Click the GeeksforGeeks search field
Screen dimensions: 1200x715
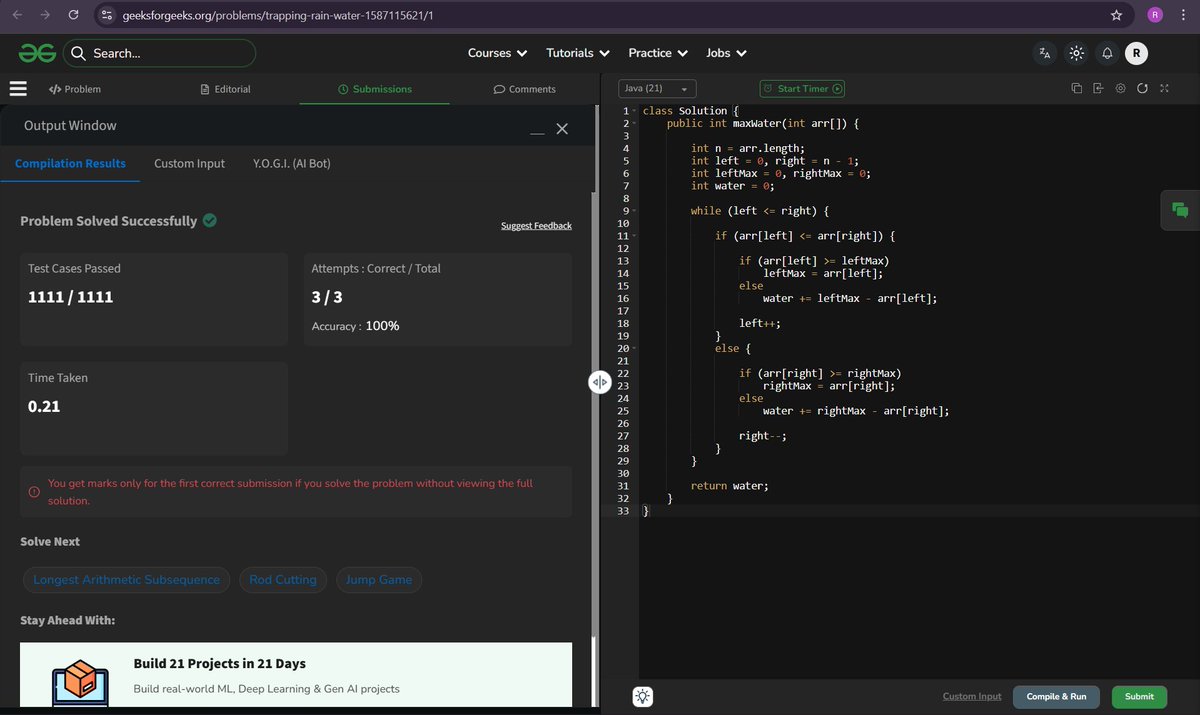pos(159,53)
